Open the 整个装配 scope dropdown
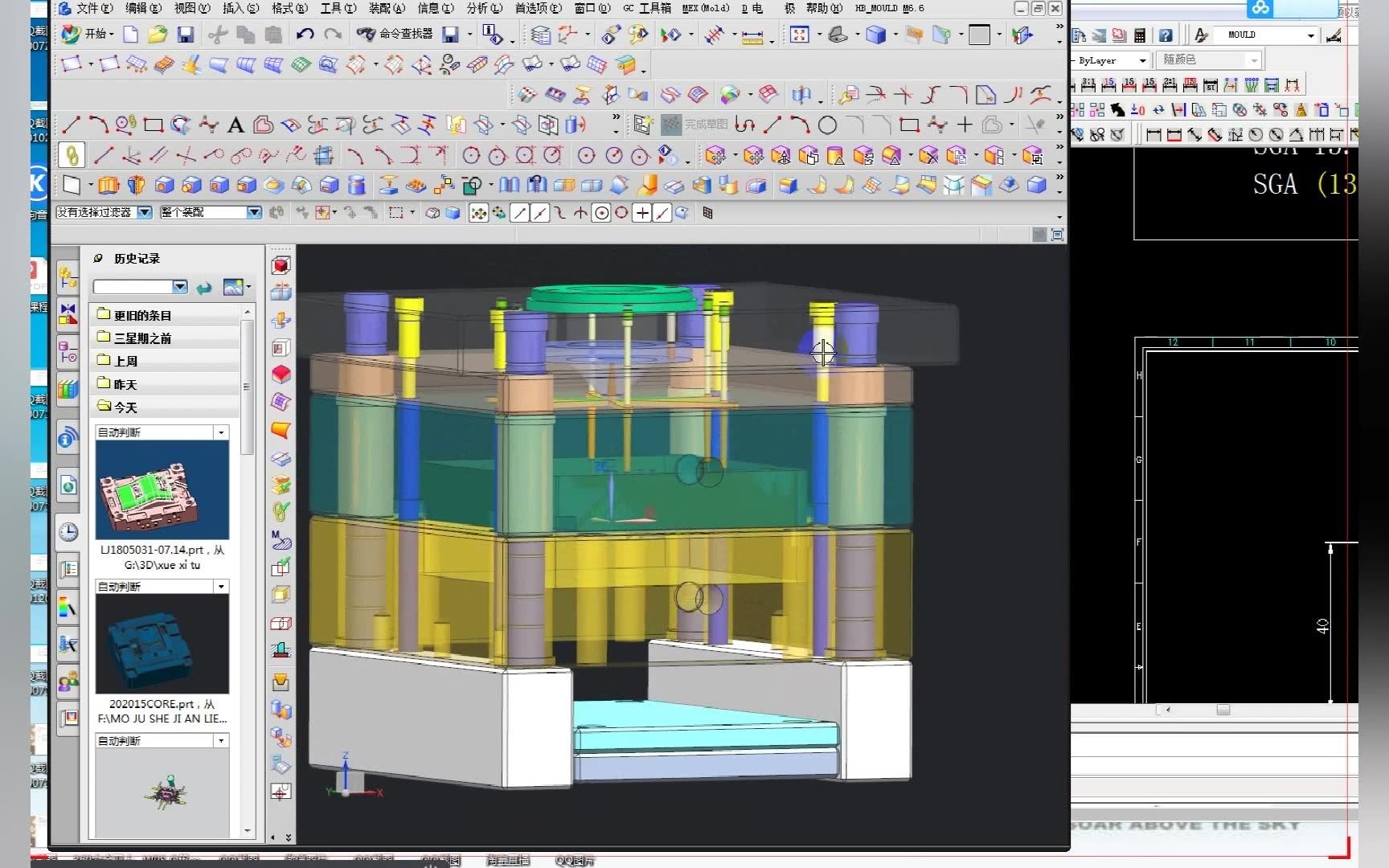 211,212
